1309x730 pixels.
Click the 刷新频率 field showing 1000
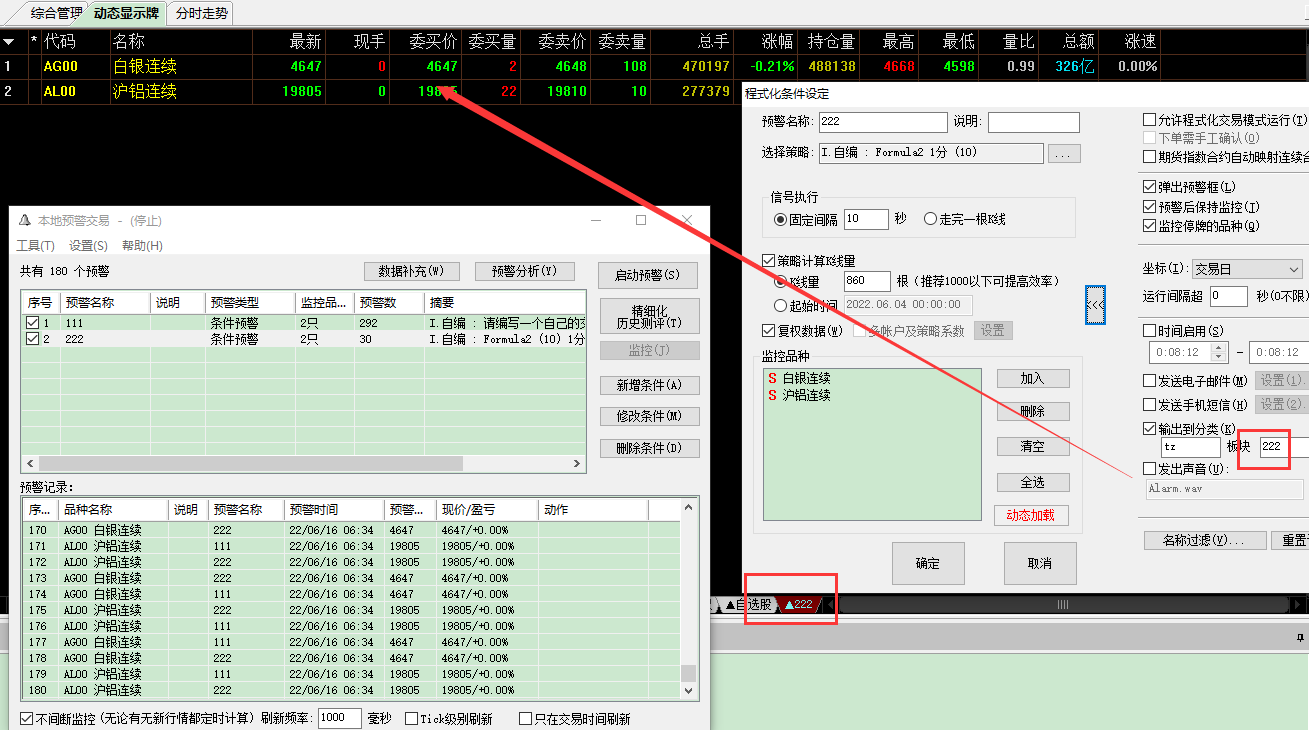coord(340,718)
